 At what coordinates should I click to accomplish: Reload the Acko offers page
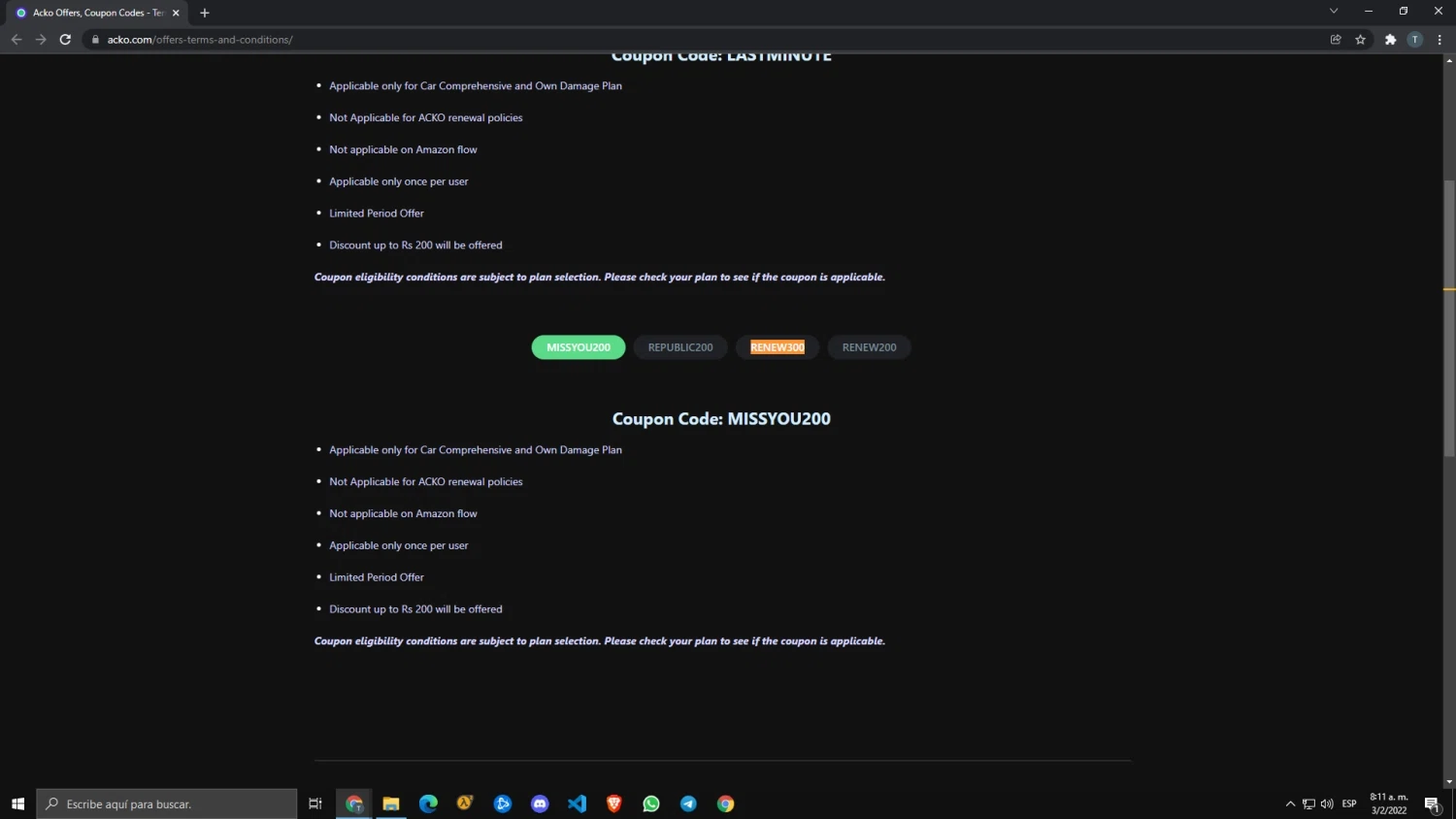[x=65, y=40]
